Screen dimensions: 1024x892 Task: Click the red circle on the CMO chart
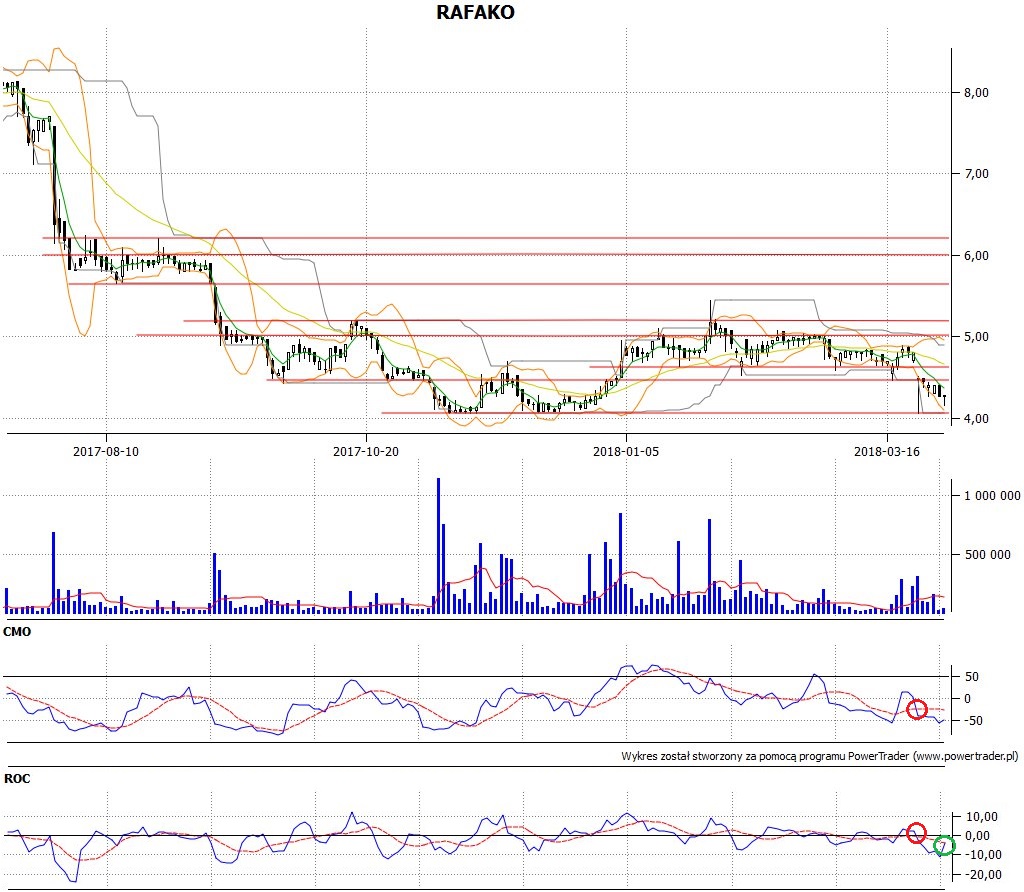click(x=917, y=709)
